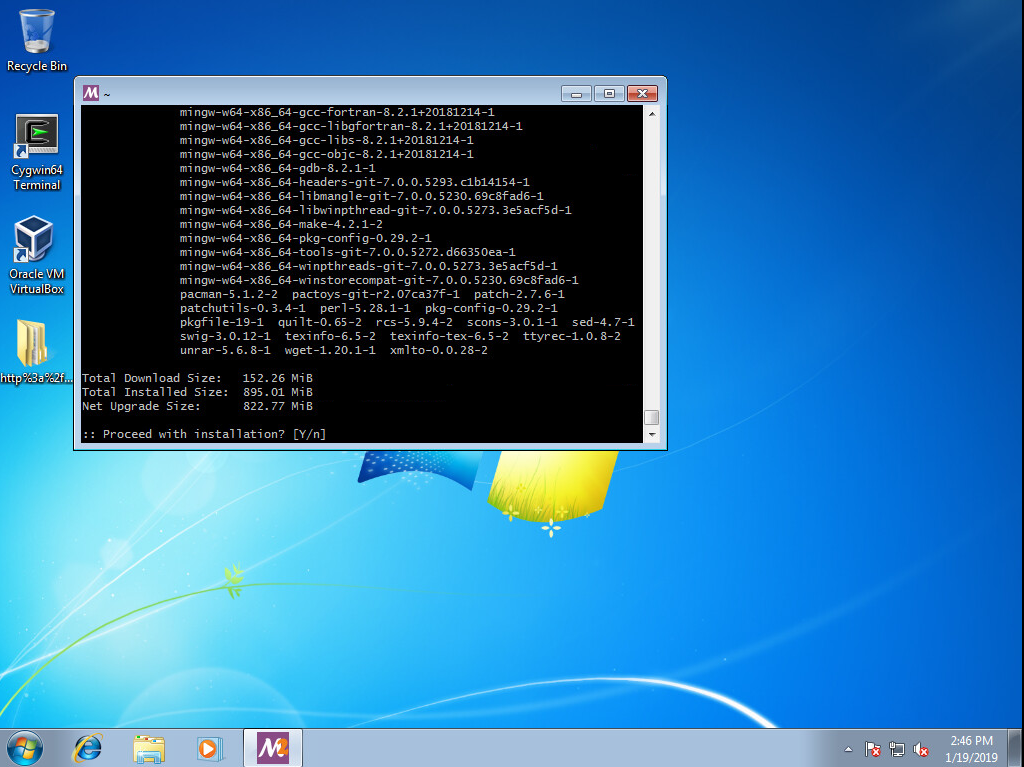Click the 'Proceed with installation?' prompt line
Screen dimensions: 1024x767
[204, 434]
